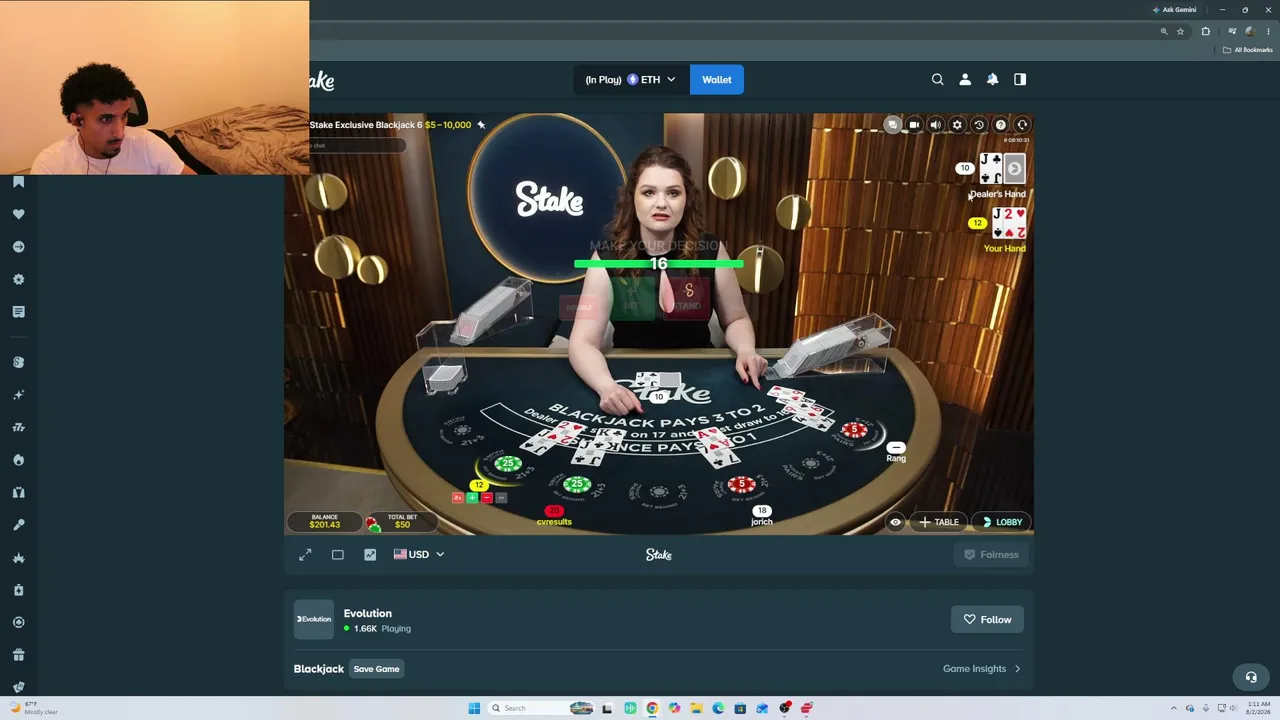Click the Total Bet $50 display
Viewport: 1280px width, 720px height.
(402, 522)
